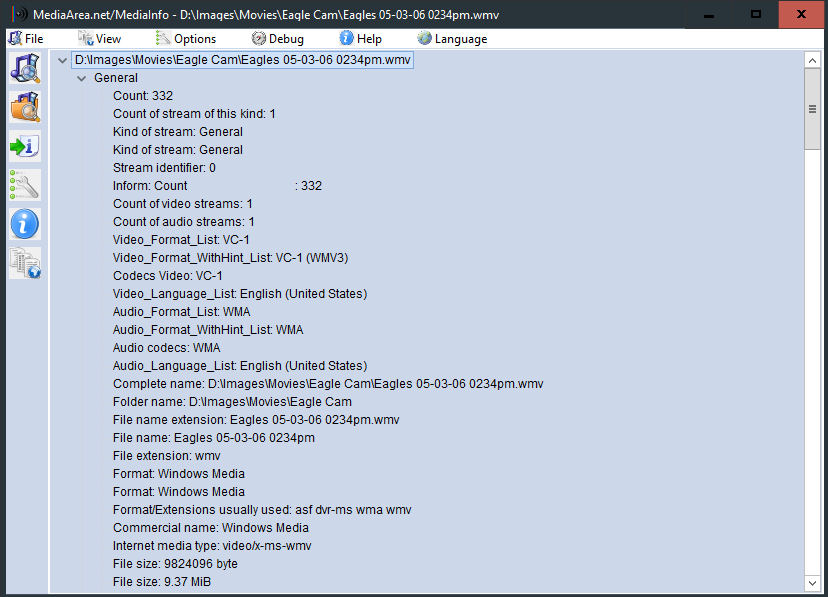Viewport: 828px width, 597px height.
Task: Click the Open File icon in sidebar
Action: (x=25, y=68)
